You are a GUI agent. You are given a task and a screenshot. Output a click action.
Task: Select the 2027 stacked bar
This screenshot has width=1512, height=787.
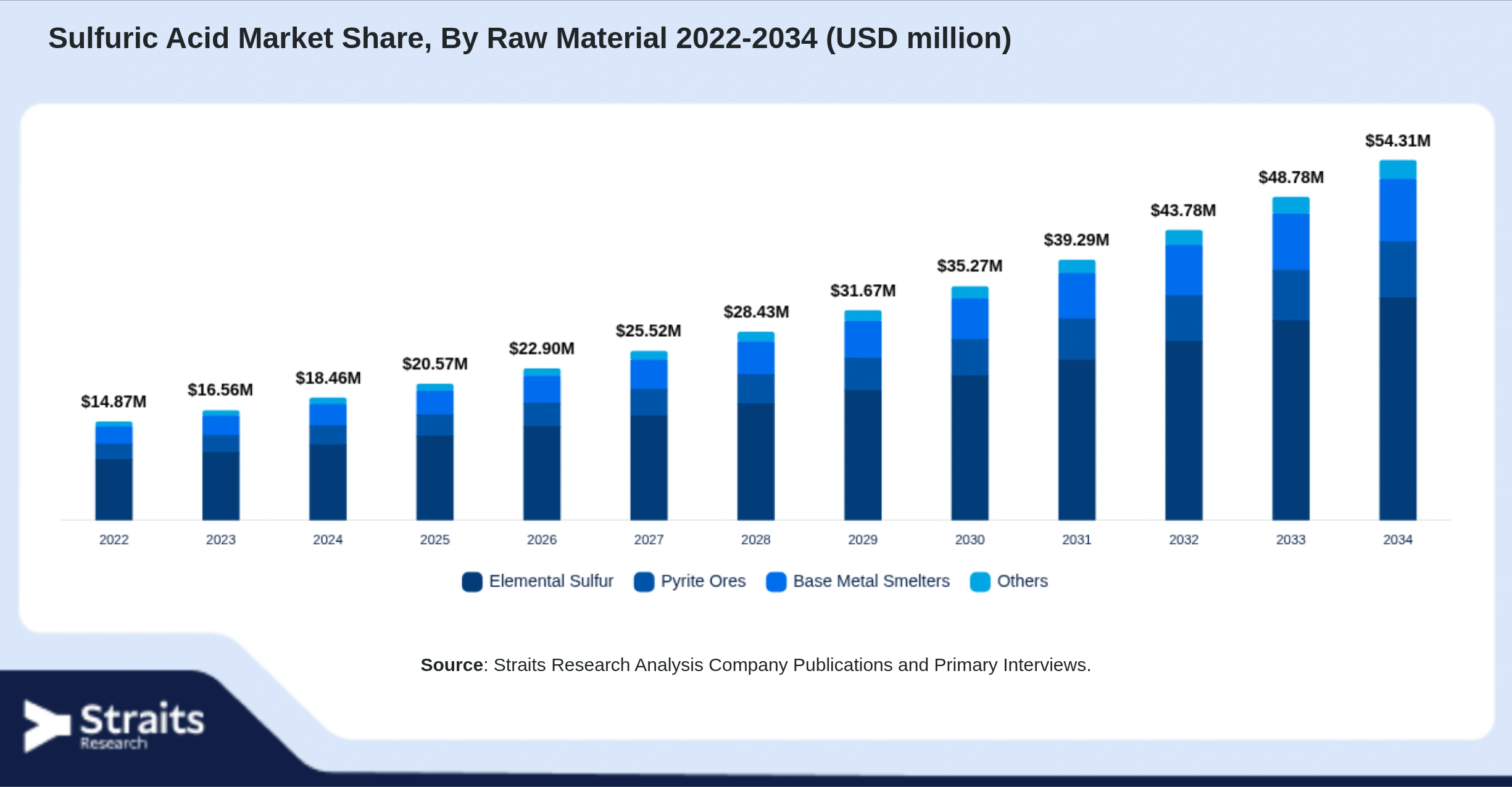pyautogui.click(x=649, y=435)
